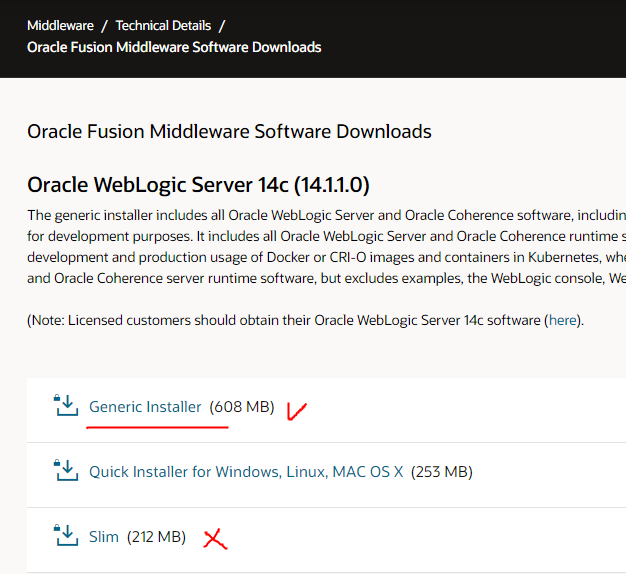Screen dimensions: 626x574
Task: Navigate to the Technical Details breadcrumb
Action: (163, 25)
